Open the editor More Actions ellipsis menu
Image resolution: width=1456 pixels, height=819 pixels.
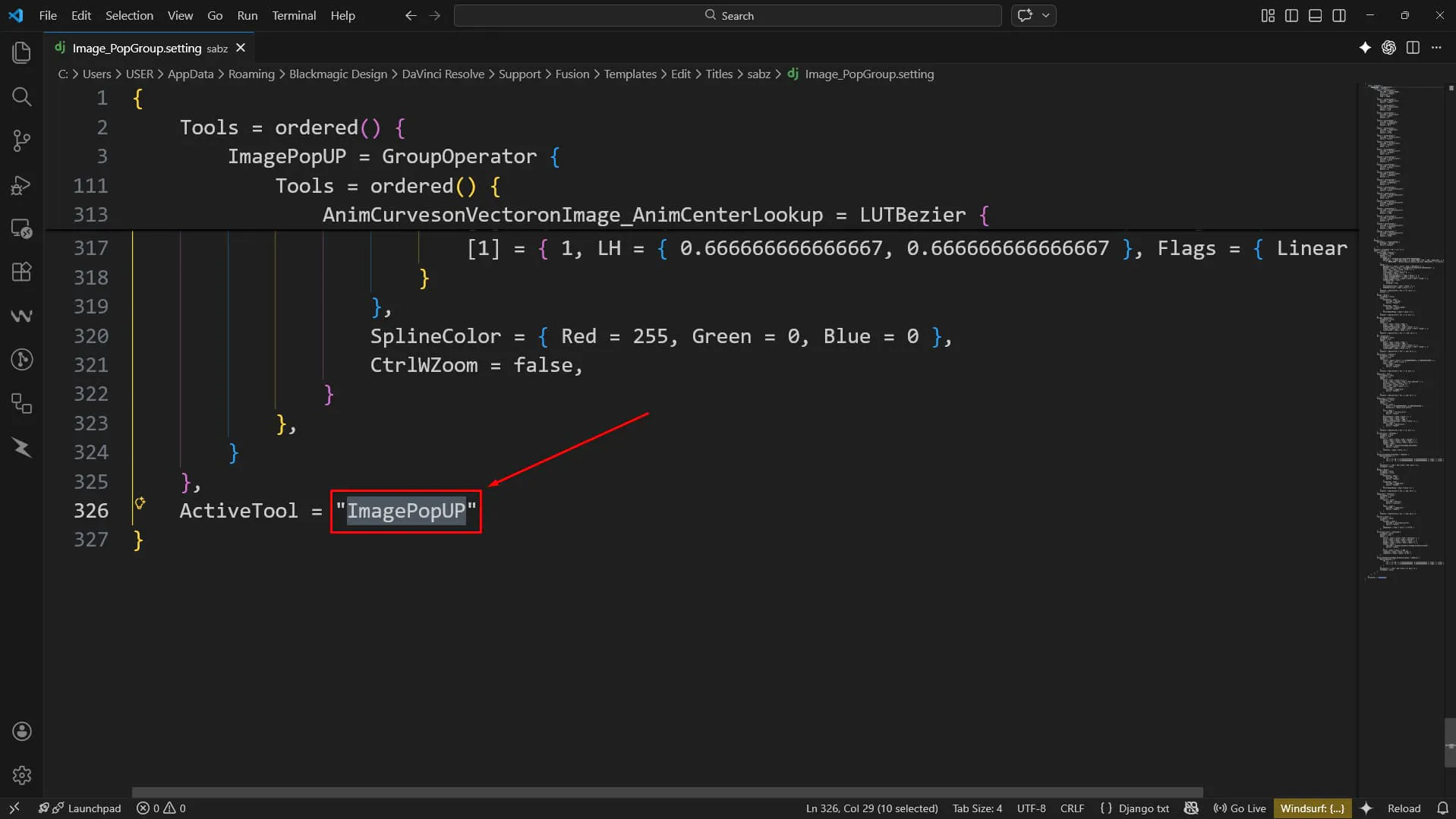click(x=1436, y=48)
